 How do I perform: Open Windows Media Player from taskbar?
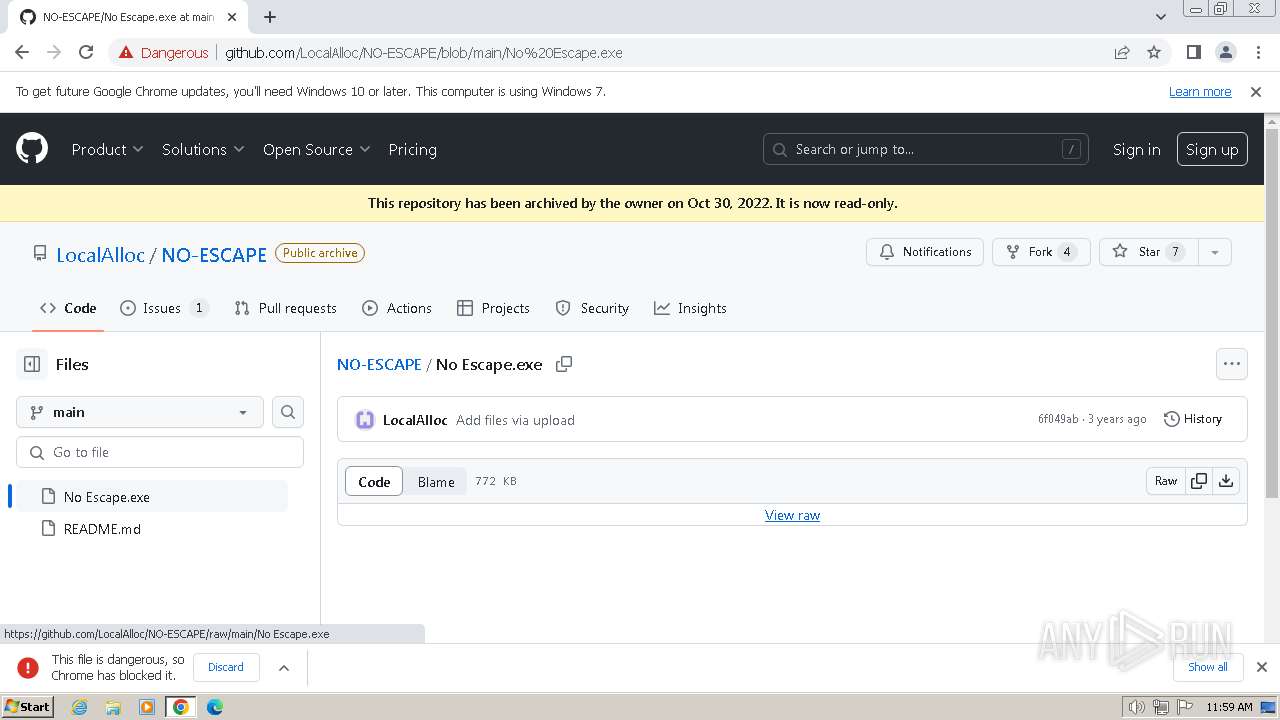click(147, 707)
